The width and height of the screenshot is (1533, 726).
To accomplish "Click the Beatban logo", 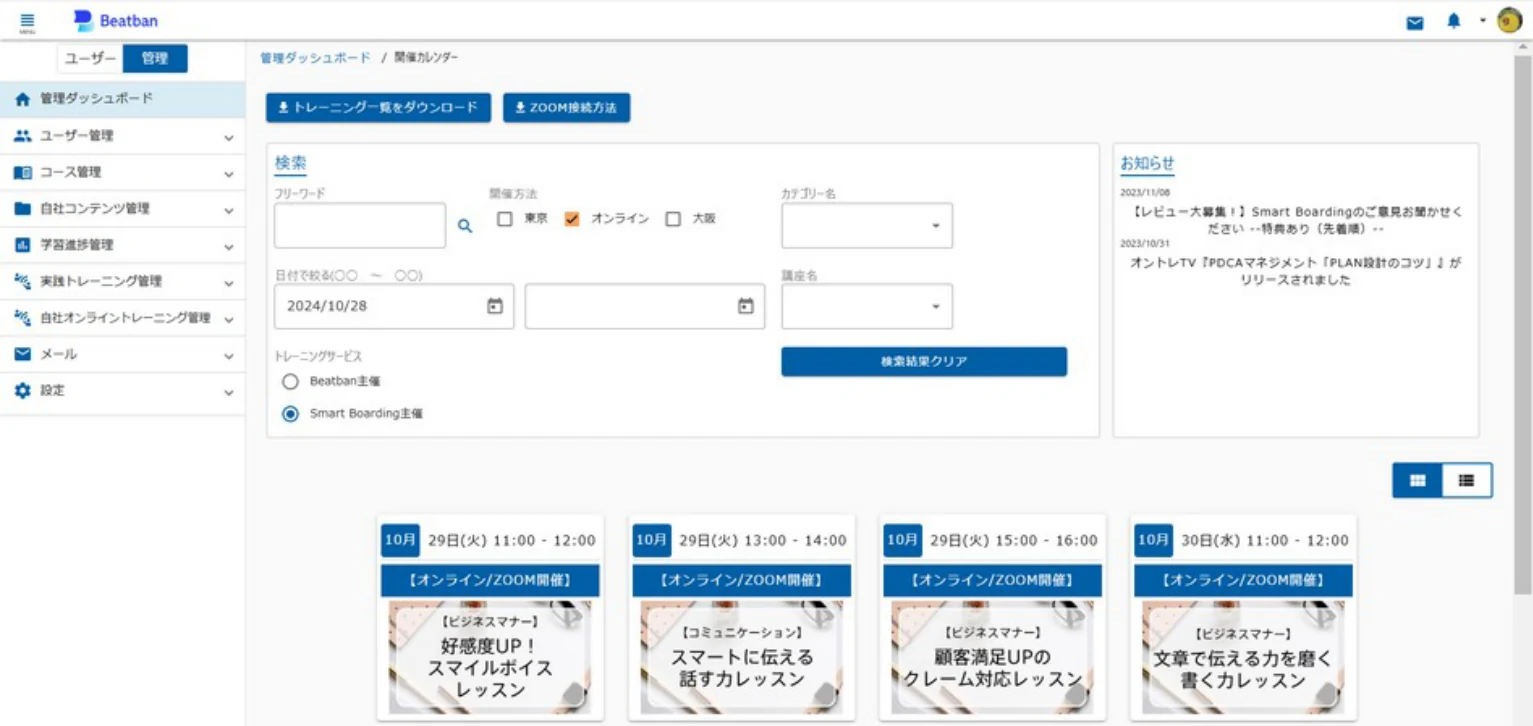I will (116, 21).
